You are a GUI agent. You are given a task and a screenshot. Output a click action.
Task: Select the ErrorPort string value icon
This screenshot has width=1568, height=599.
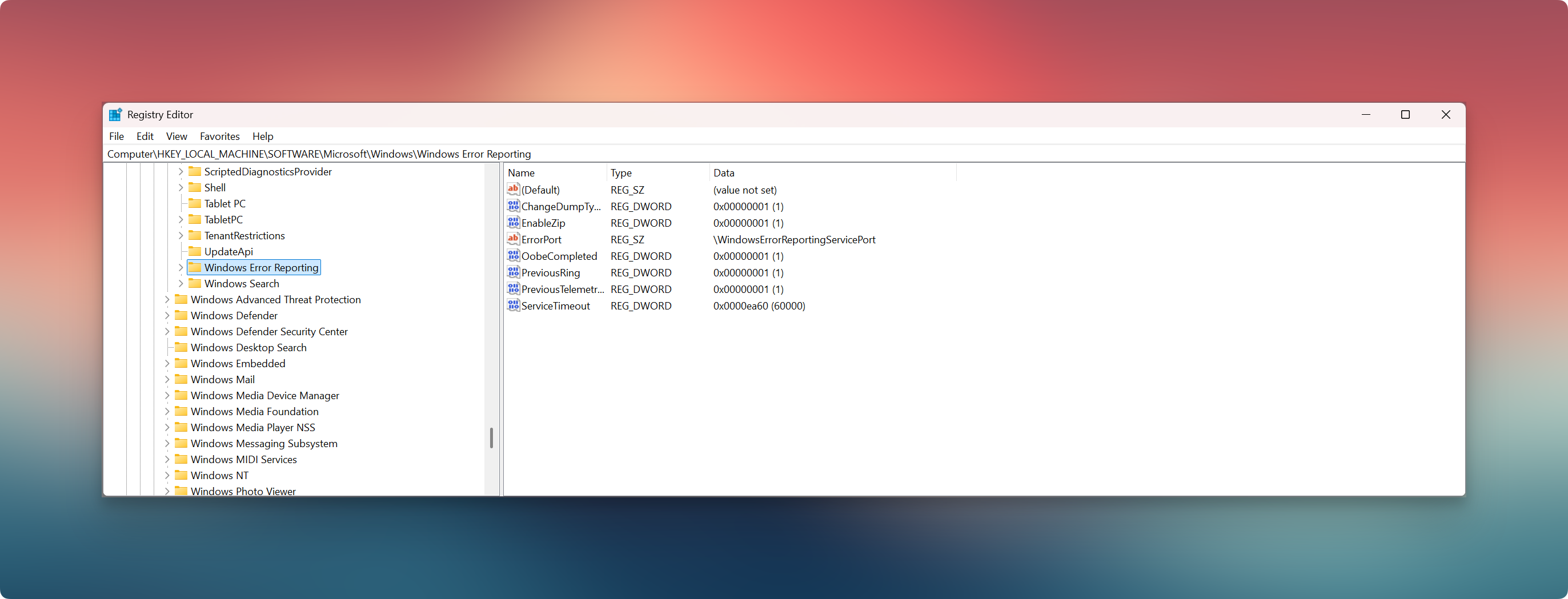(x=513, y=239)
